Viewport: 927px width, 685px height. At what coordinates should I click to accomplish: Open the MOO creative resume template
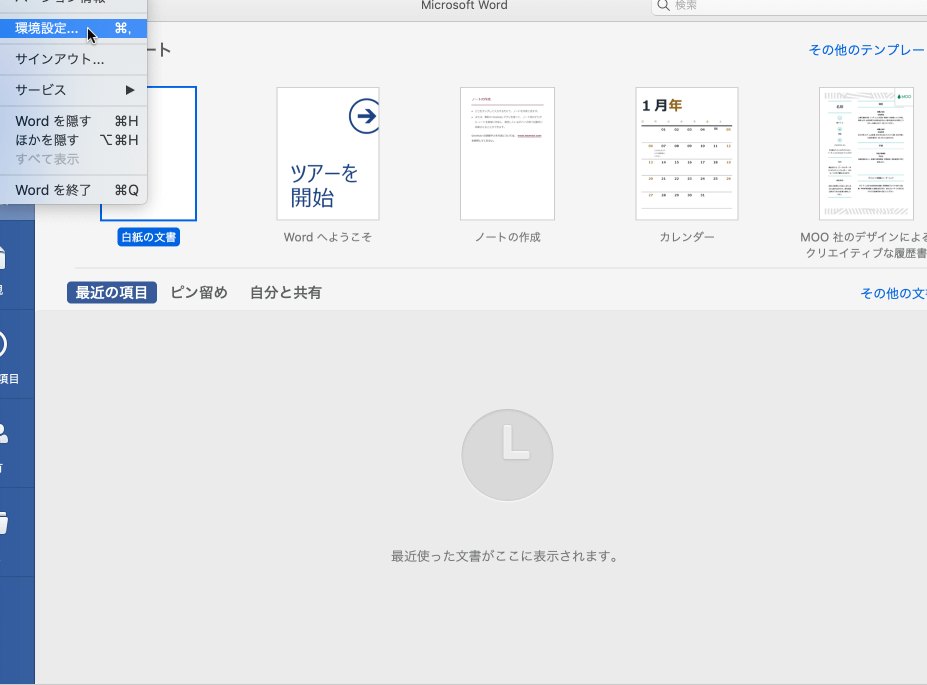point(866,154)
